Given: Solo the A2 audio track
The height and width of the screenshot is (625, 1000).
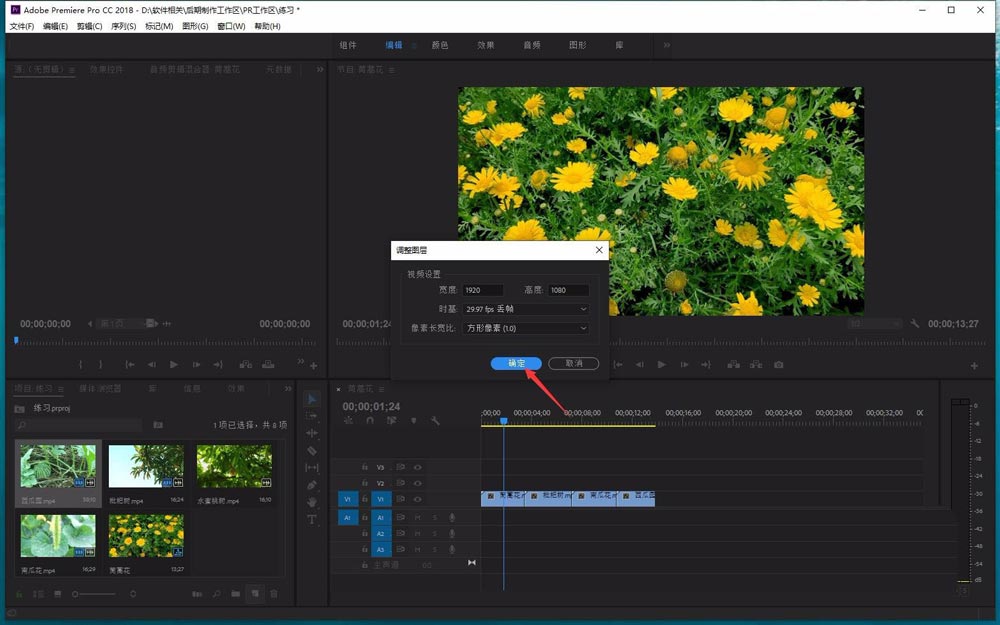Looking at the screenshot, I should pos(435,533).
